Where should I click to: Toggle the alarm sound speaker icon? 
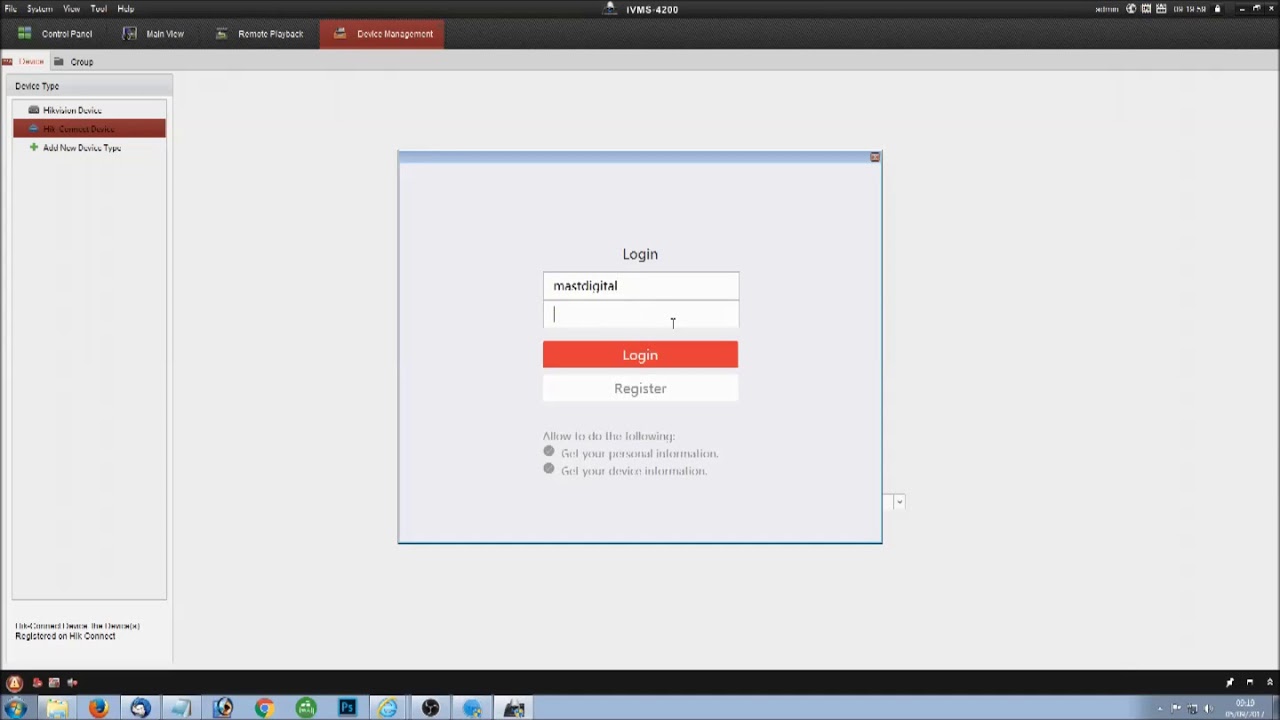[72, 683]
